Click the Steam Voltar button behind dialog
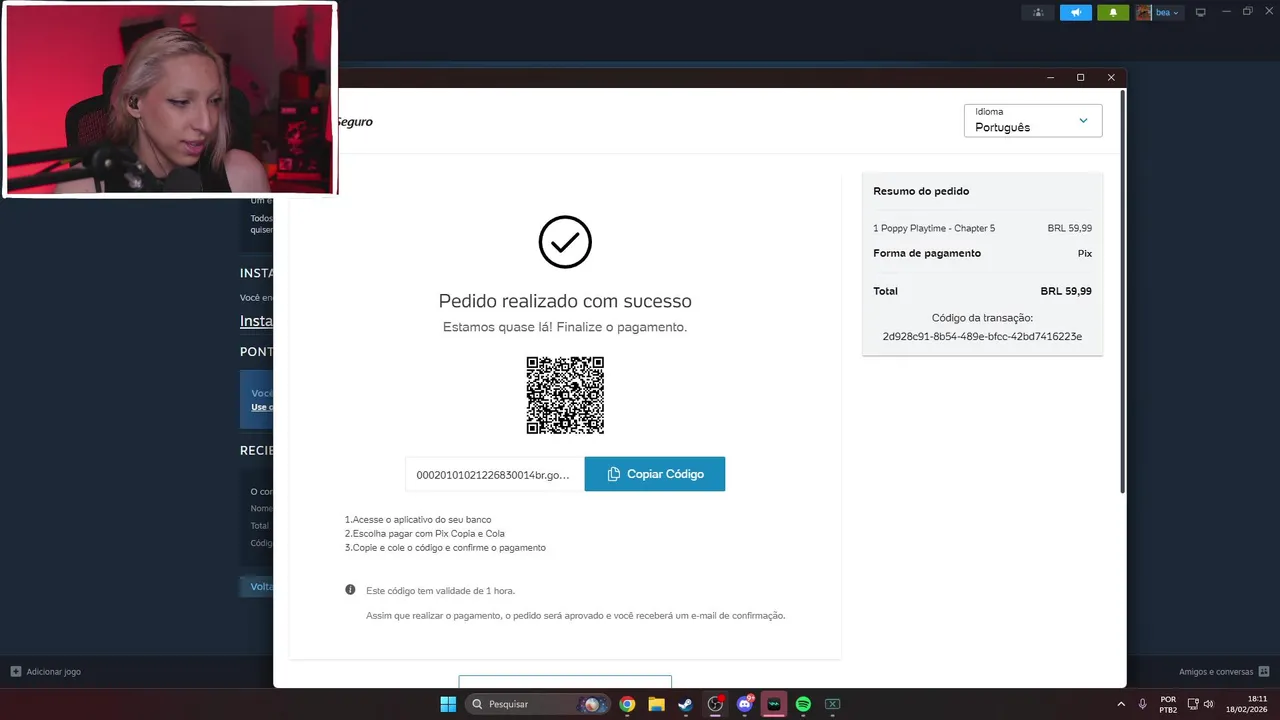Image resolution: width=1280 pixels, height=720 pixels. [257, 587]
